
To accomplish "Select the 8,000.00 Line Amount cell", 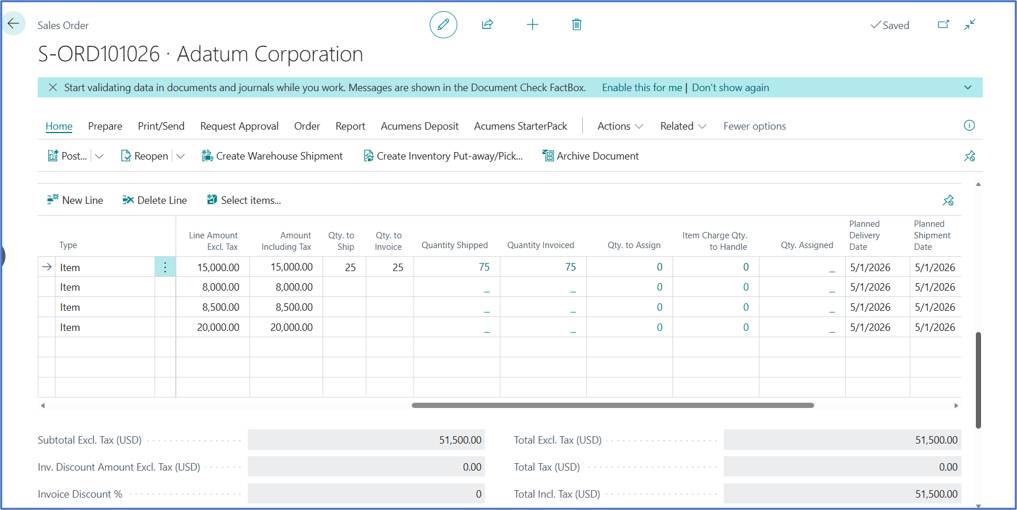I will 213,287.
